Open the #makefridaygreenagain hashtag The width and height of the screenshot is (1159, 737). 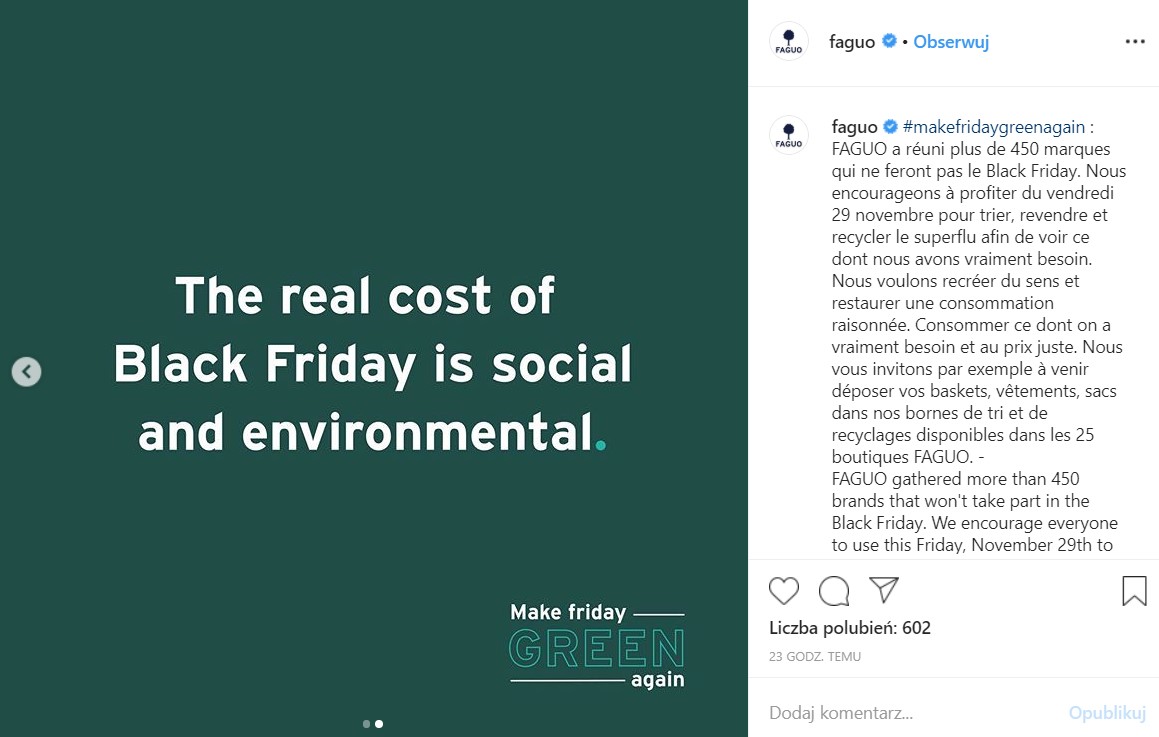point(994,127)
